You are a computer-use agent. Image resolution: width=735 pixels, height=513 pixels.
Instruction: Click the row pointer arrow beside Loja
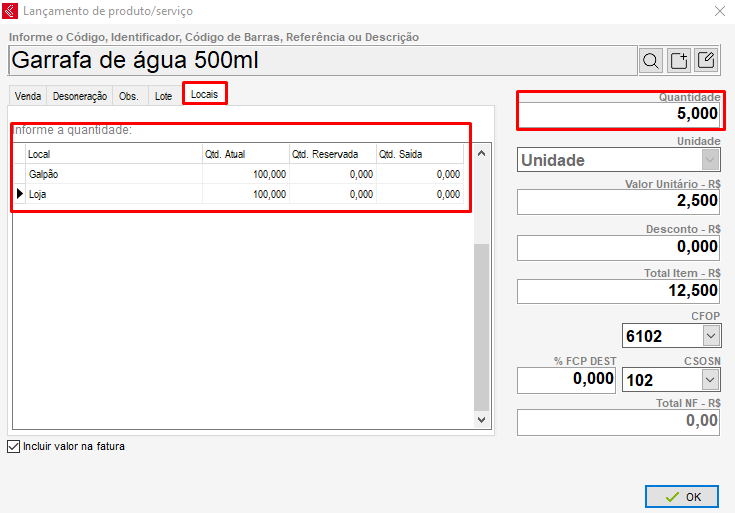click(18, 194)
